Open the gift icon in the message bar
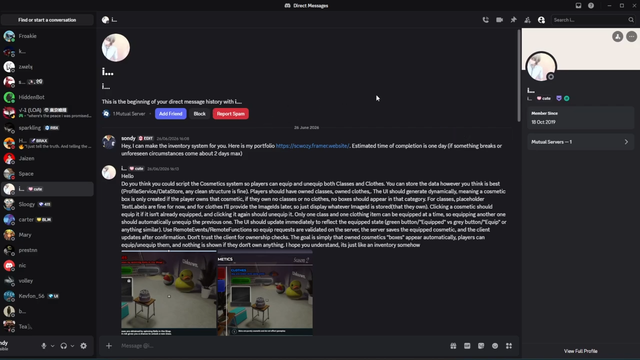The image size is (640, 360). click(x=453, y=346)
